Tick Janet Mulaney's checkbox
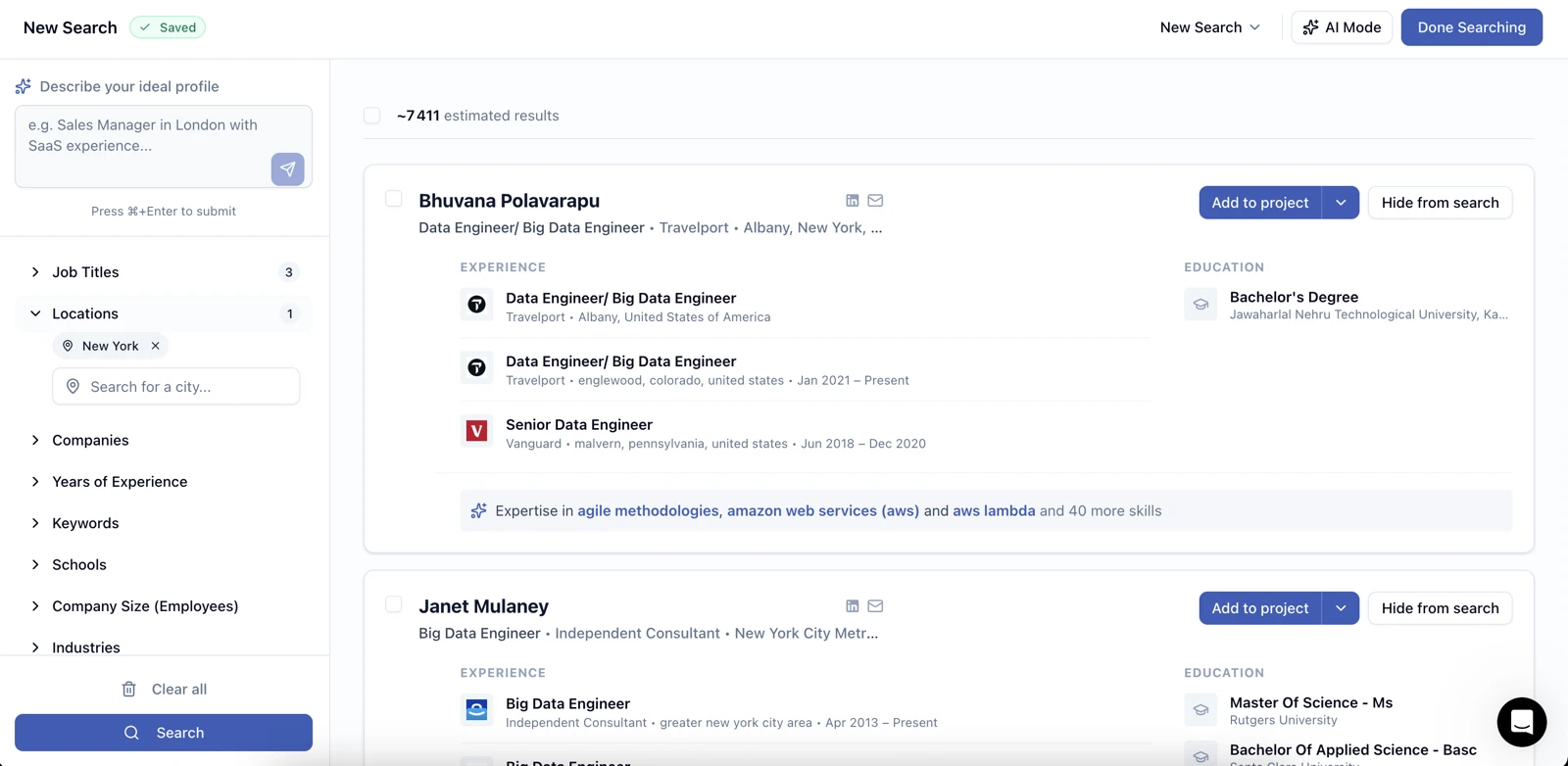 click(393, 604)
